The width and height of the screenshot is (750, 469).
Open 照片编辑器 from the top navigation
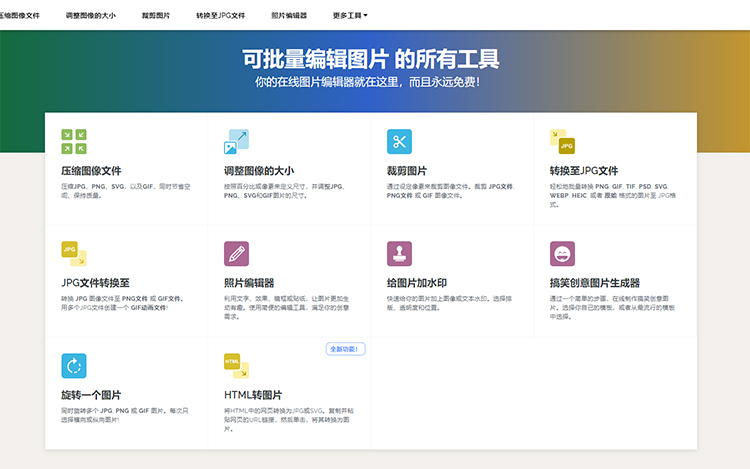point(289,16)
